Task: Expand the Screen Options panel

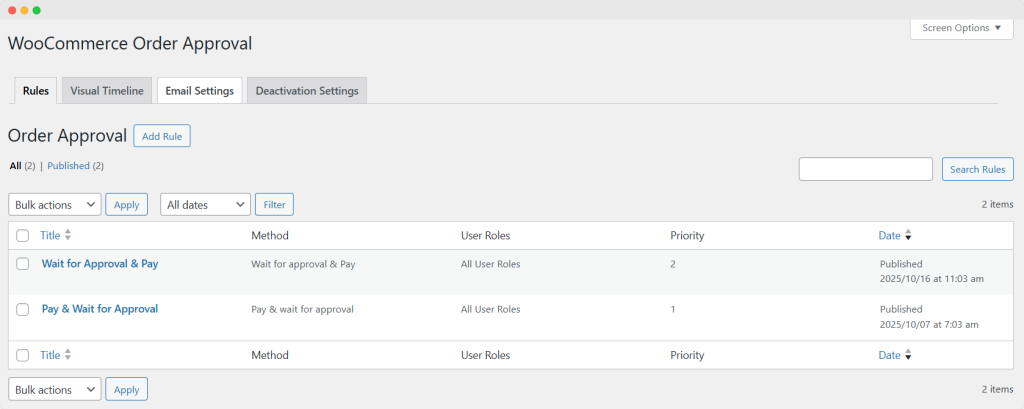Action: pos(961,28)
